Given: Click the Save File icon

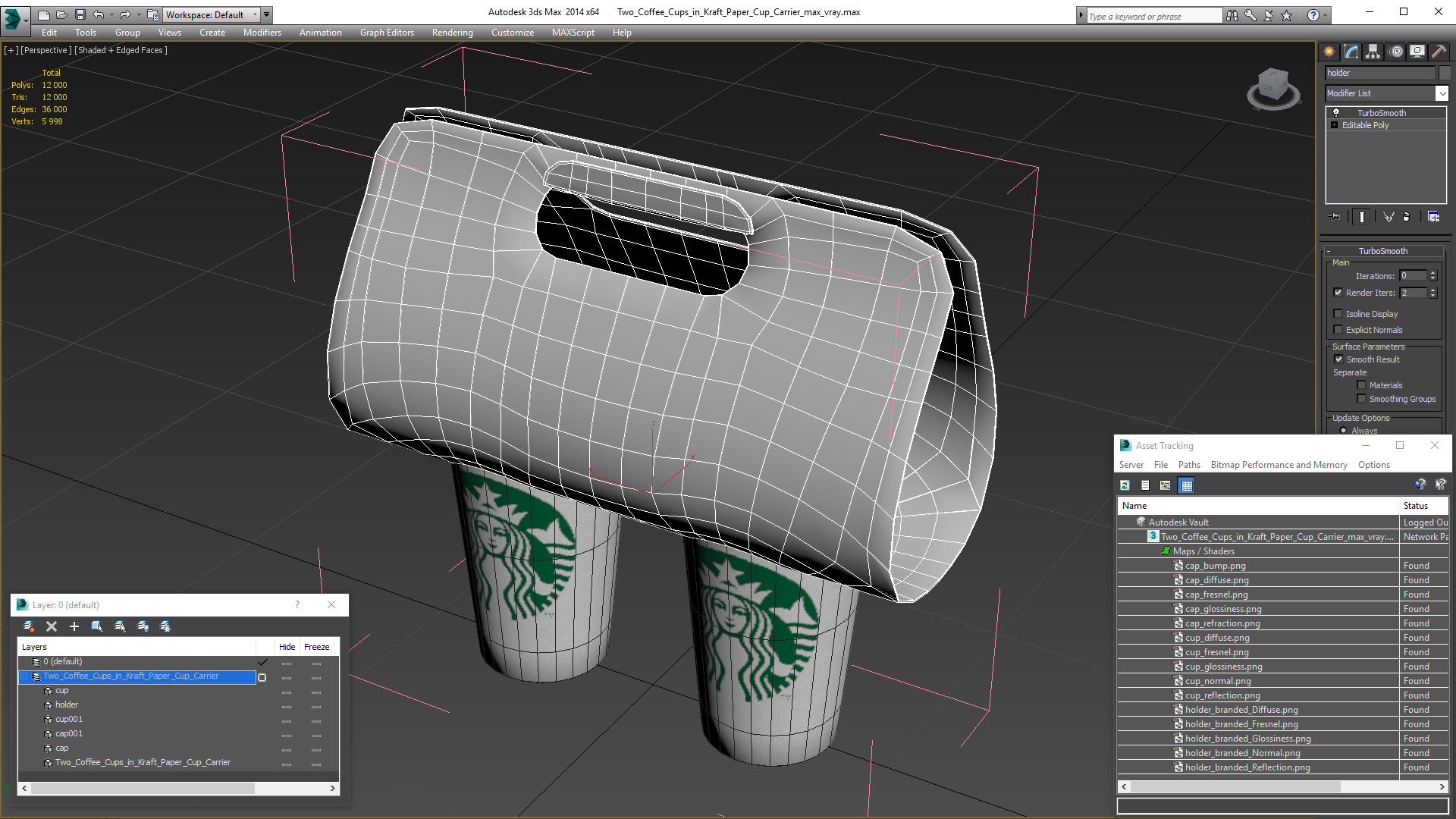Looking at the screenshot, I should pos(80,14).
